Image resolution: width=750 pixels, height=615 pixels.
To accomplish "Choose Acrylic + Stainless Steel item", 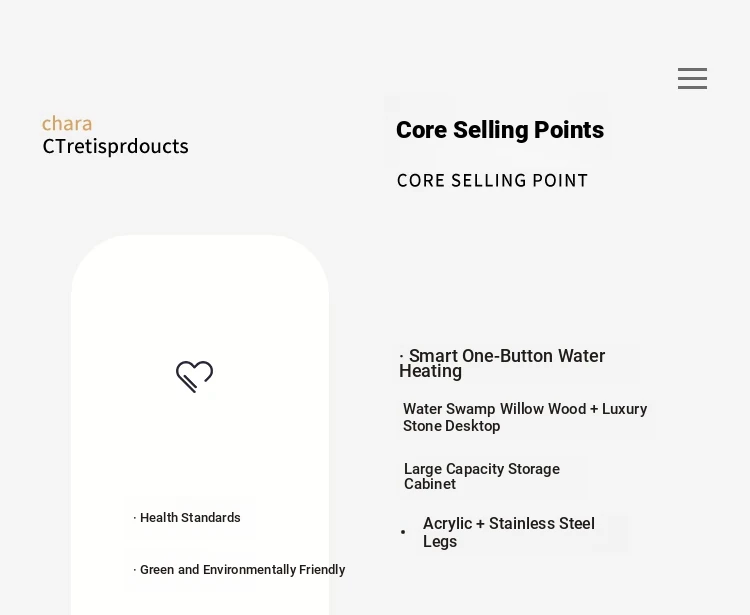I will (509, 532).
